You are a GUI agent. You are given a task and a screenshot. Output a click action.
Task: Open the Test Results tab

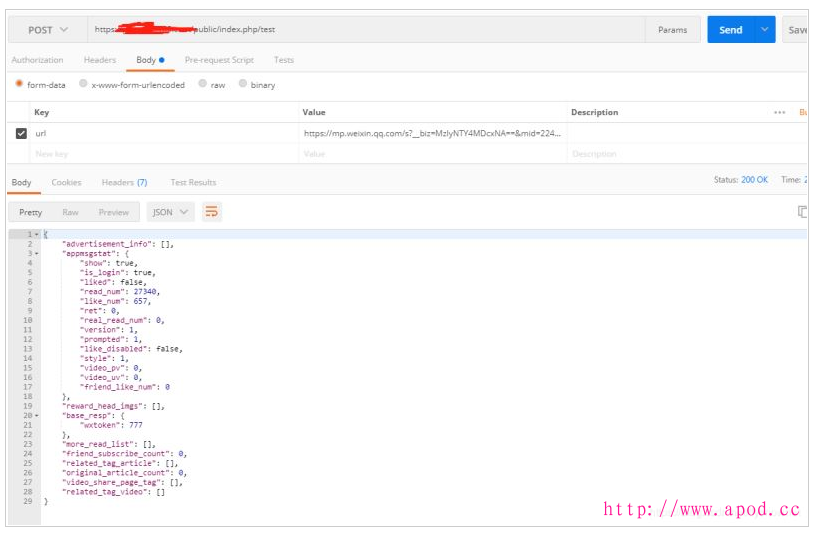[x=193, y=183]
